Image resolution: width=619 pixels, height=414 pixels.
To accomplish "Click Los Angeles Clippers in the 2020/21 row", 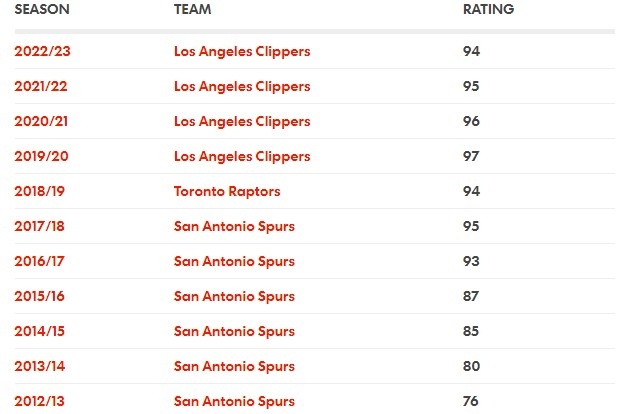I will pyautogui.click(x=242, y=121).
